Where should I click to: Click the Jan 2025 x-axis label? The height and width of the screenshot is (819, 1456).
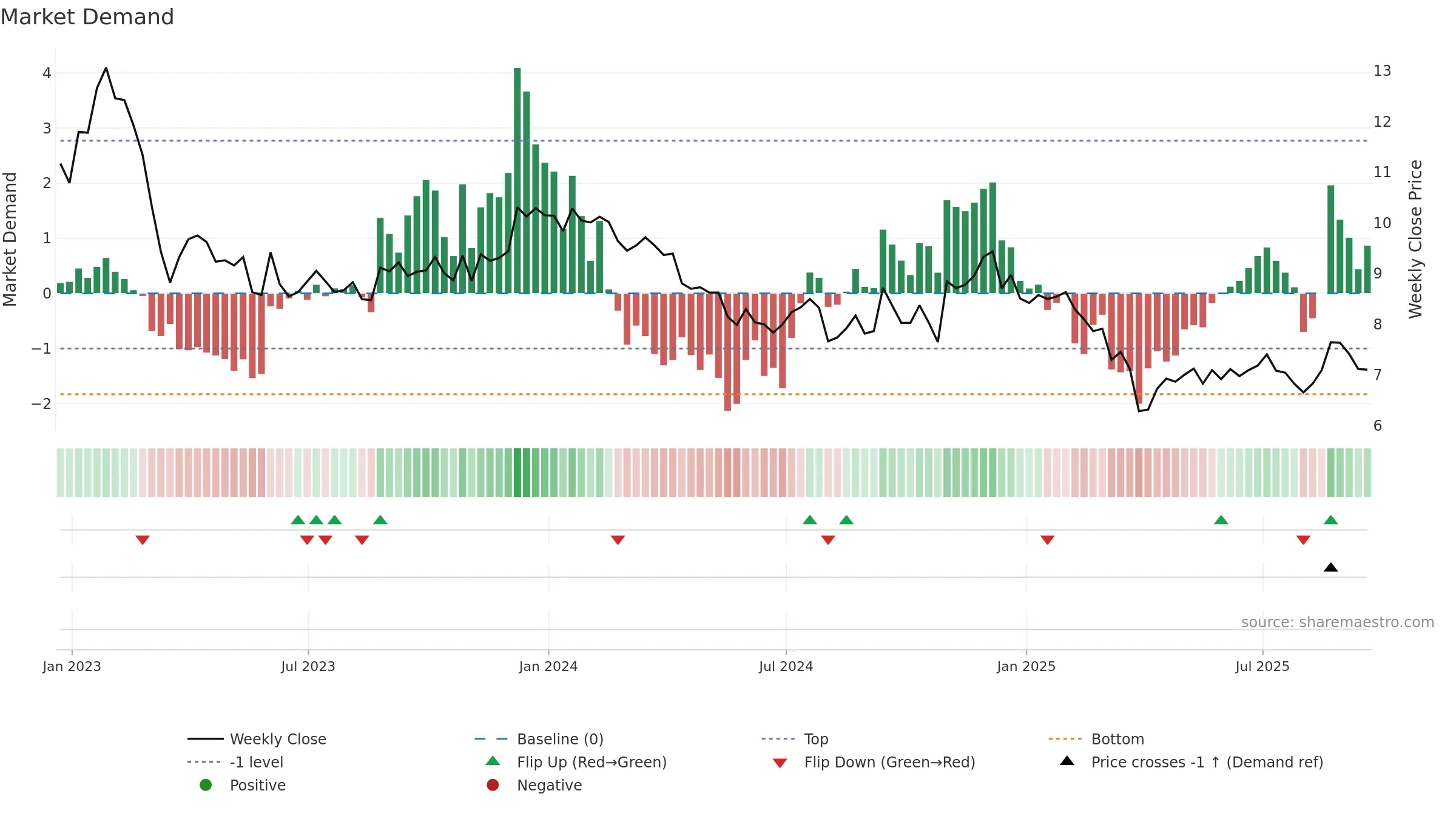coord(1026,667)
